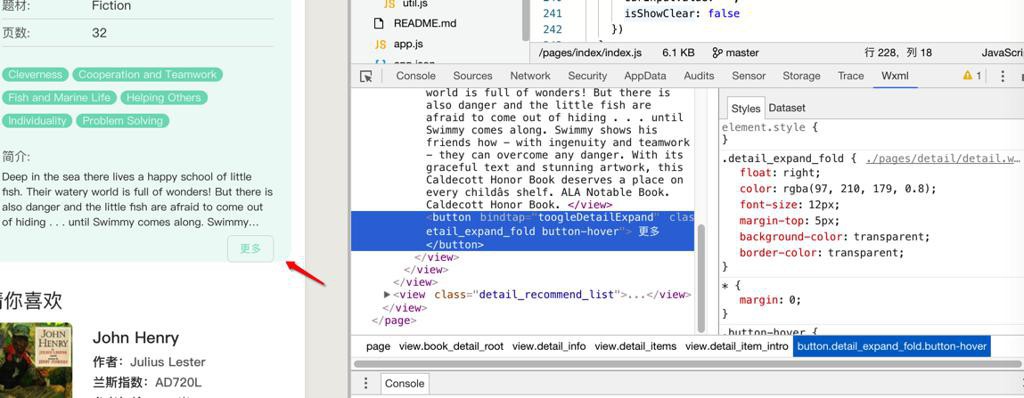The image size is (1024, 398).
Task: Open README.md in the file tree
Action: [x=424, y=24]
